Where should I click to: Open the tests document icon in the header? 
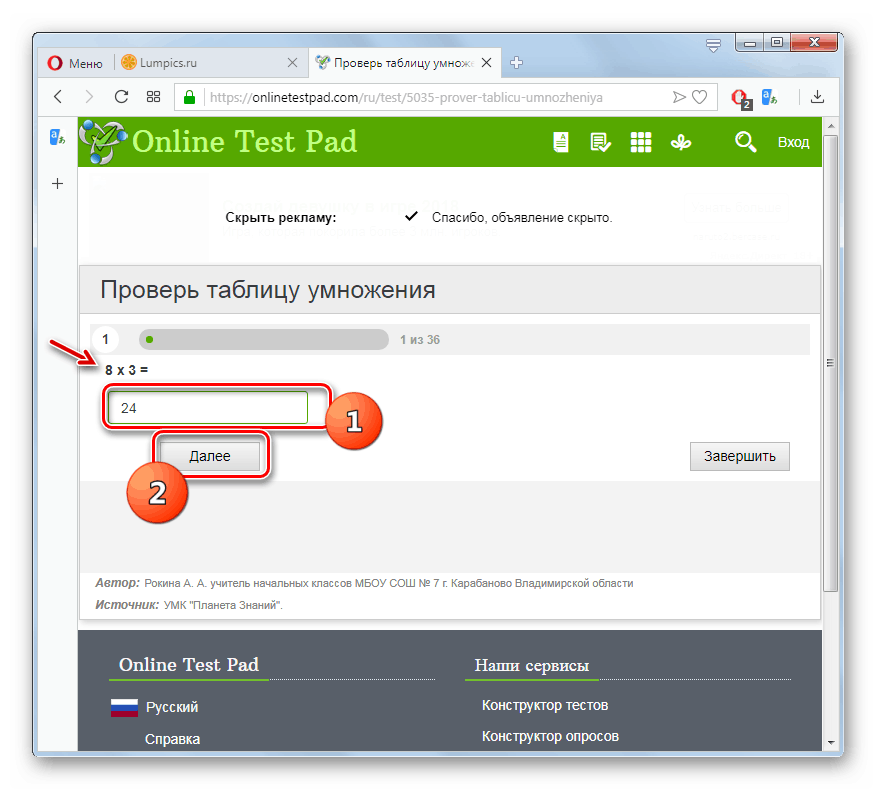click(x=560, y=142)
